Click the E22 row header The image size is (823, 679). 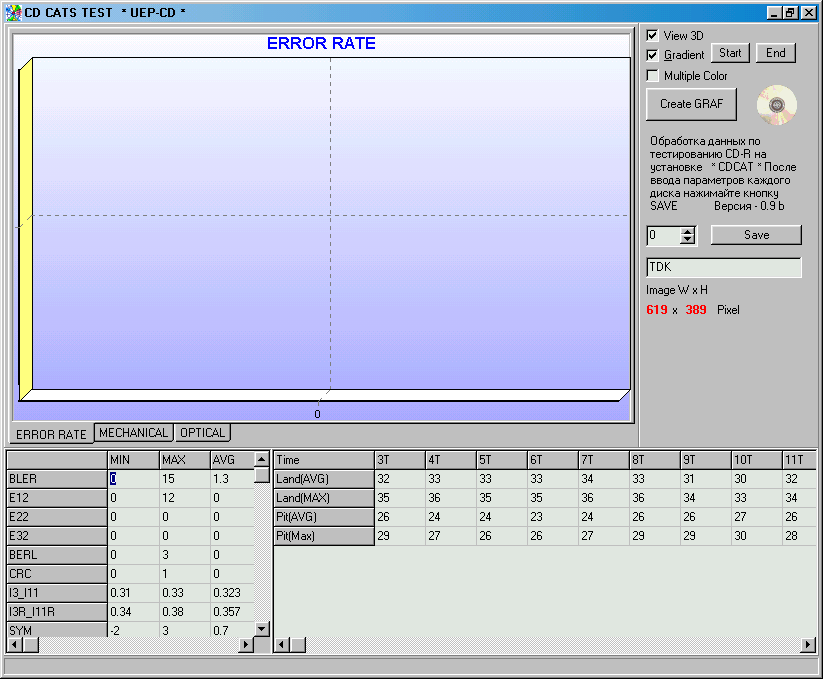click(x=57, y=517)
